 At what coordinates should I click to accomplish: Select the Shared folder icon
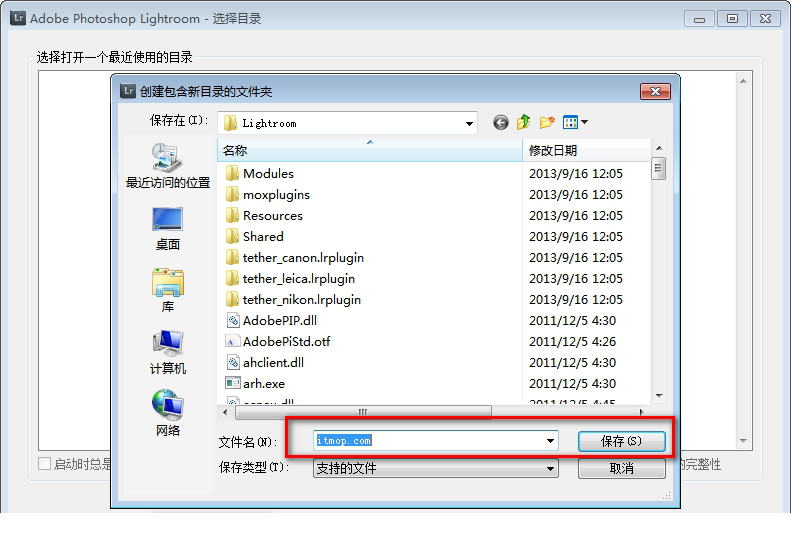tap(232, 236)
